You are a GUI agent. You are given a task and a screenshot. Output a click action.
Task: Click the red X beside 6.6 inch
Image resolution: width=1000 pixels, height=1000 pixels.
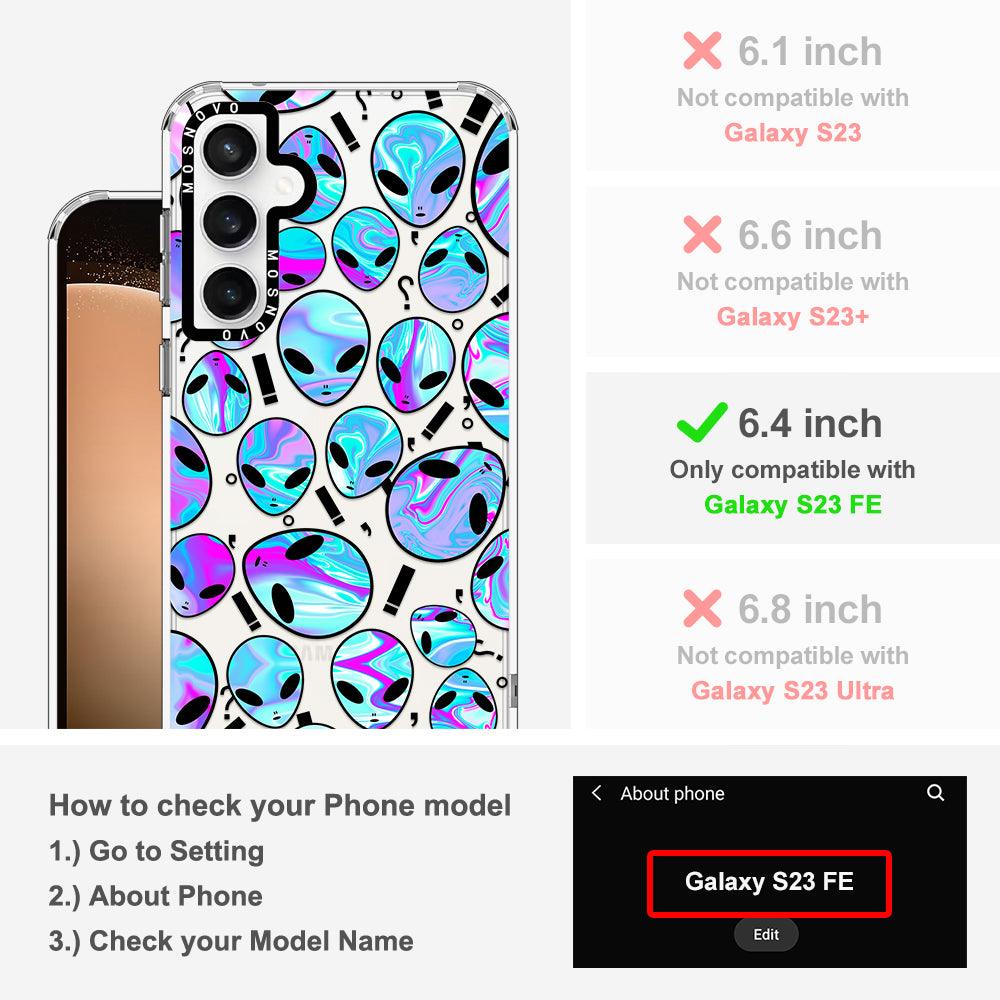click(x=702, y=235)
